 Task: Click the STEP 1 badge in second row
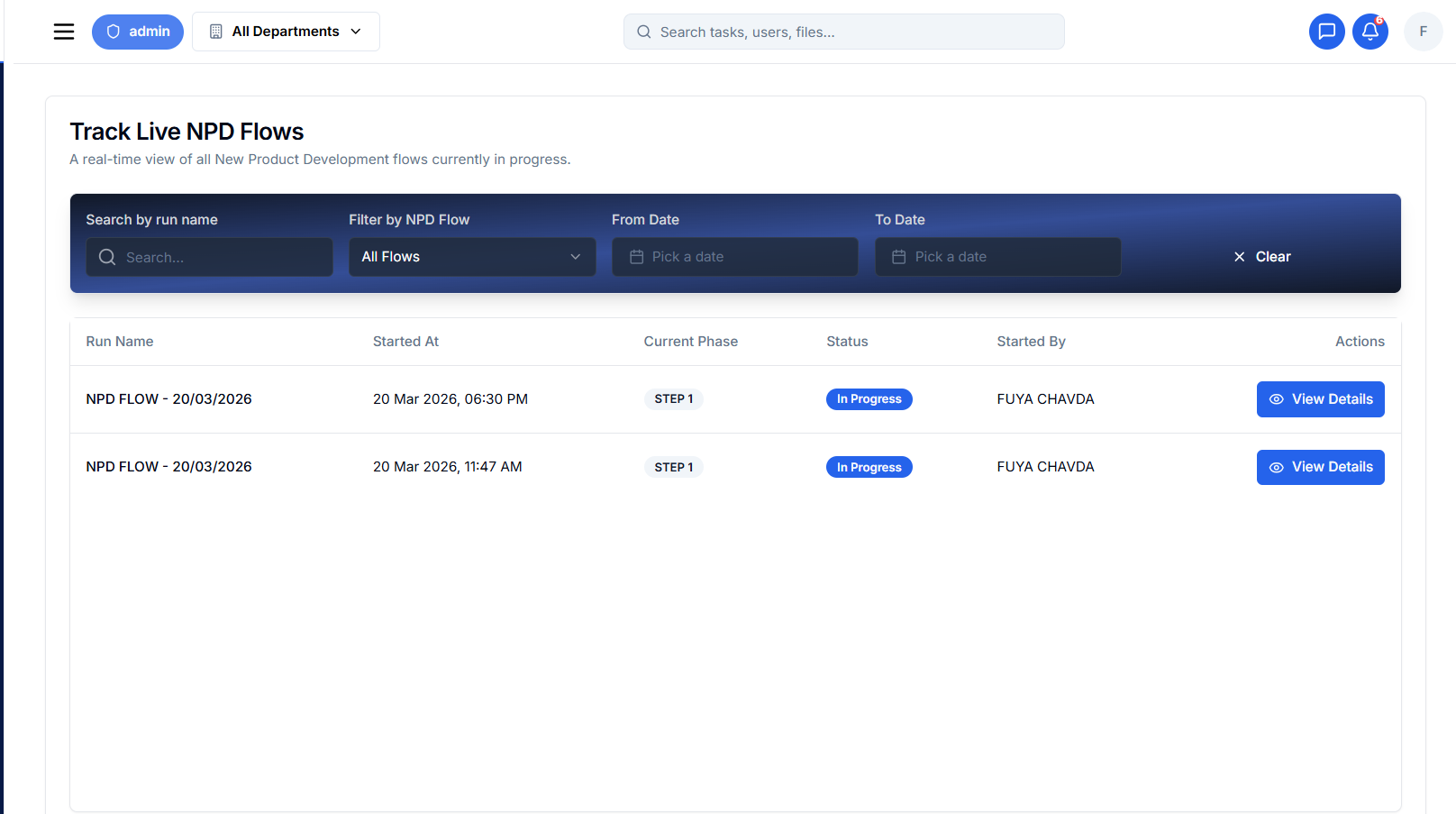tap(673, 467)
